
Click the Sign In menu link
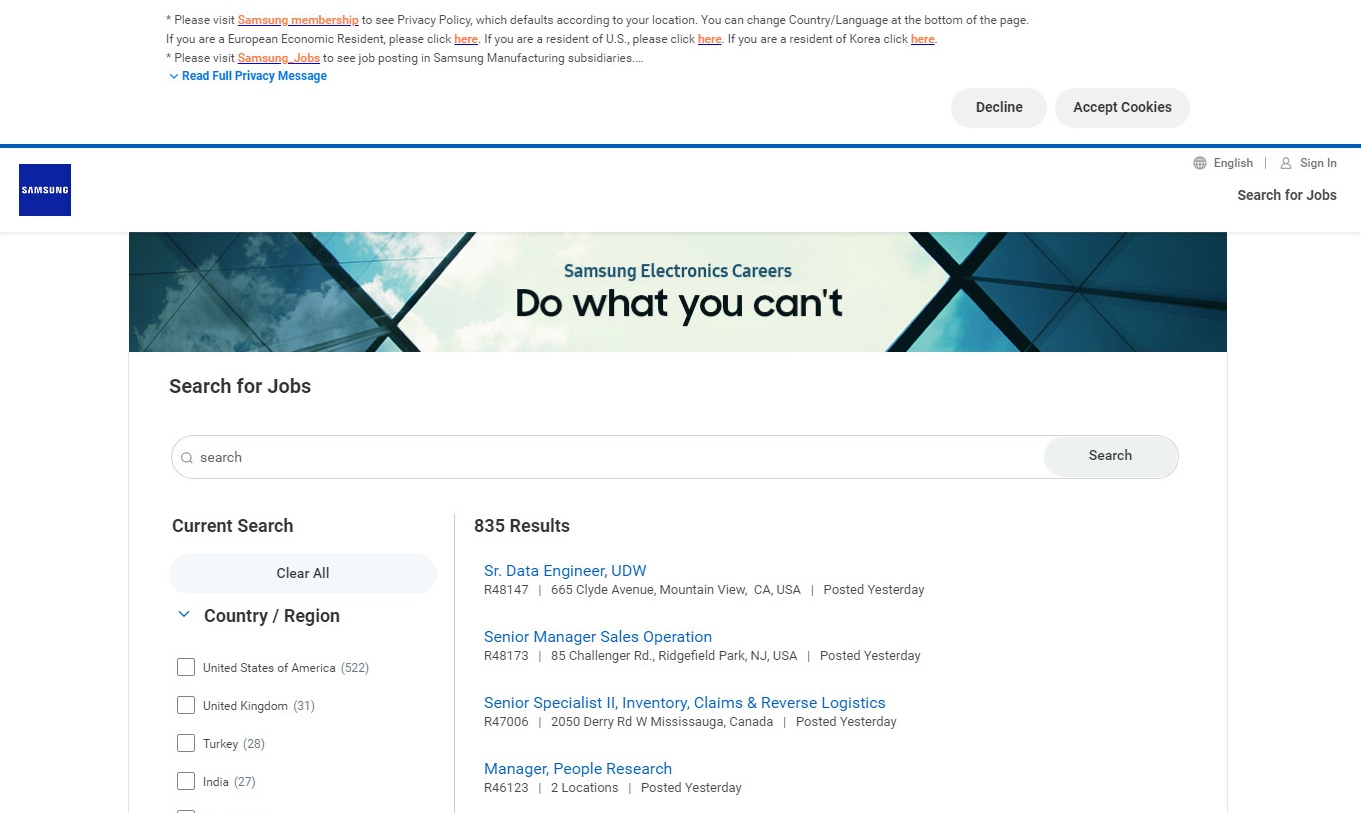(1318, 163)
